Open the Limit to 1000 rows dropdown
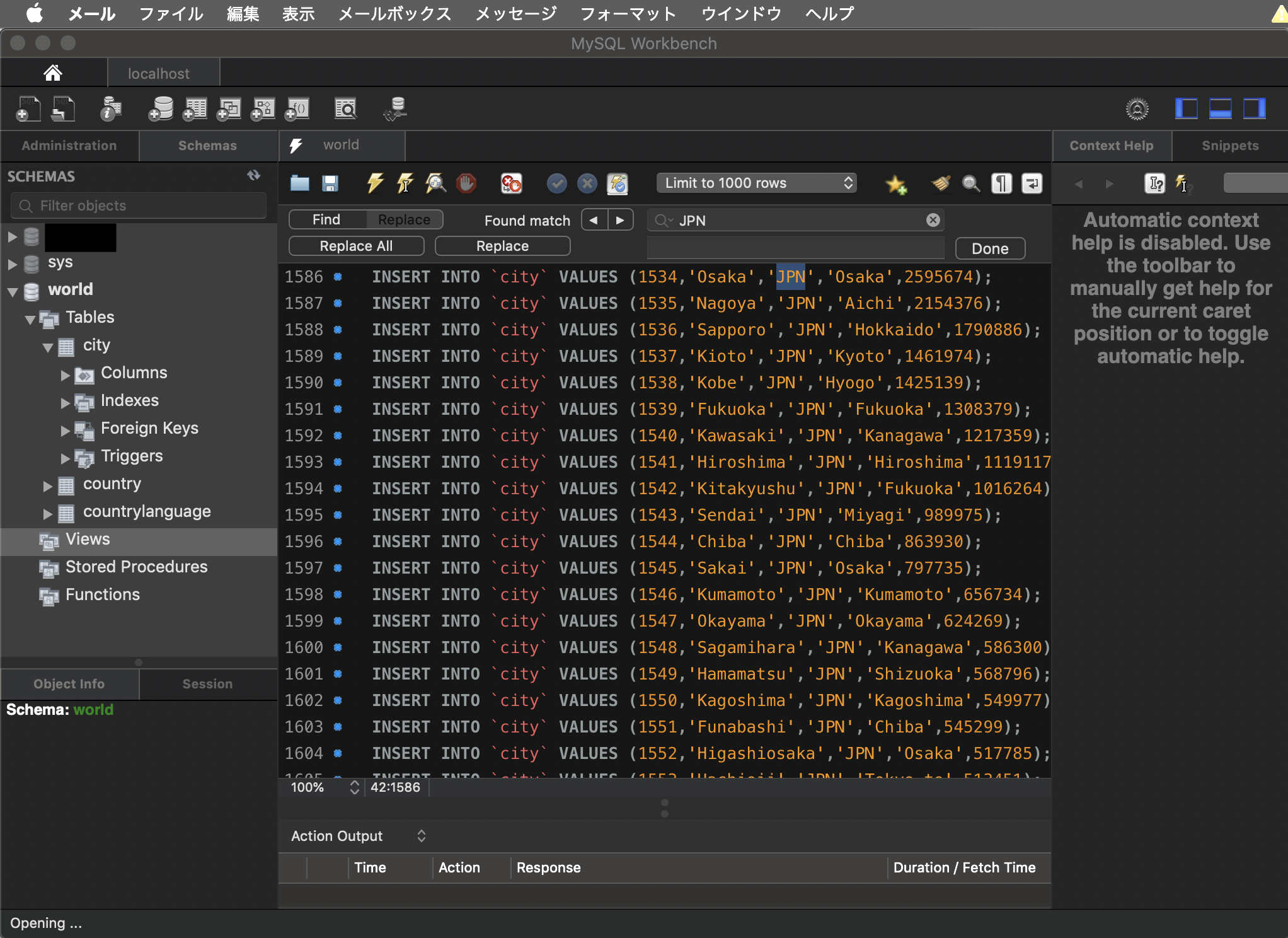The height and width of the screenshot is (938, 1288). 756,183
